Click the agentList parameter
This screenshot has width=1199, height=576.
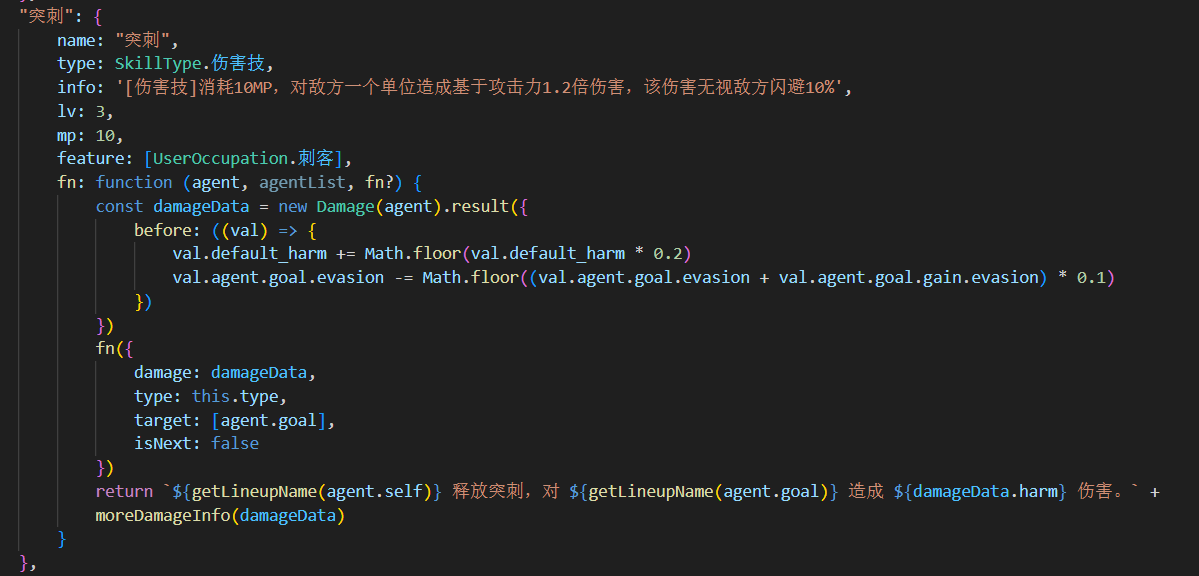point(302,182)
